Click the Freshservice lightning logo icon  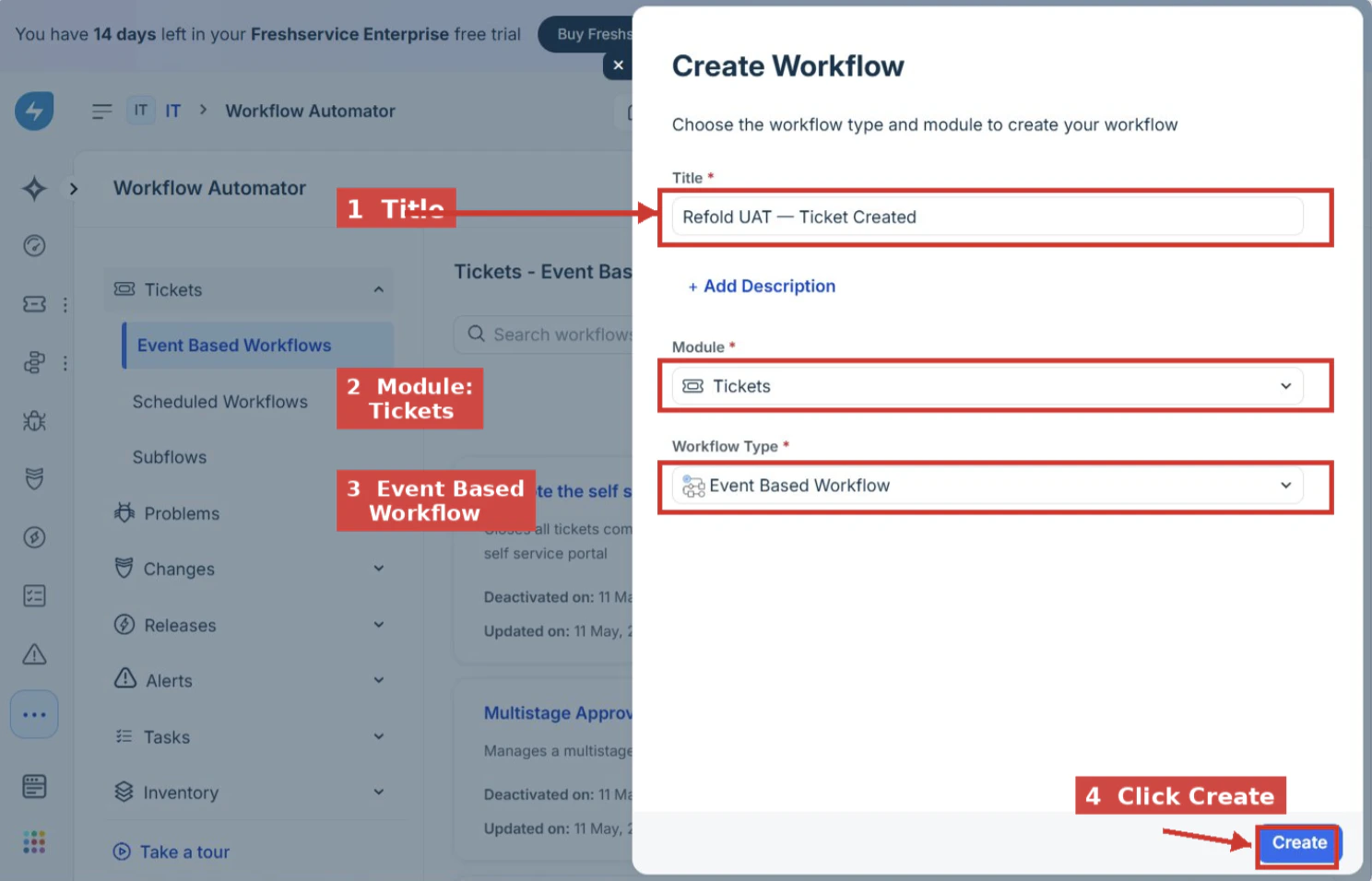pos(34,111)
